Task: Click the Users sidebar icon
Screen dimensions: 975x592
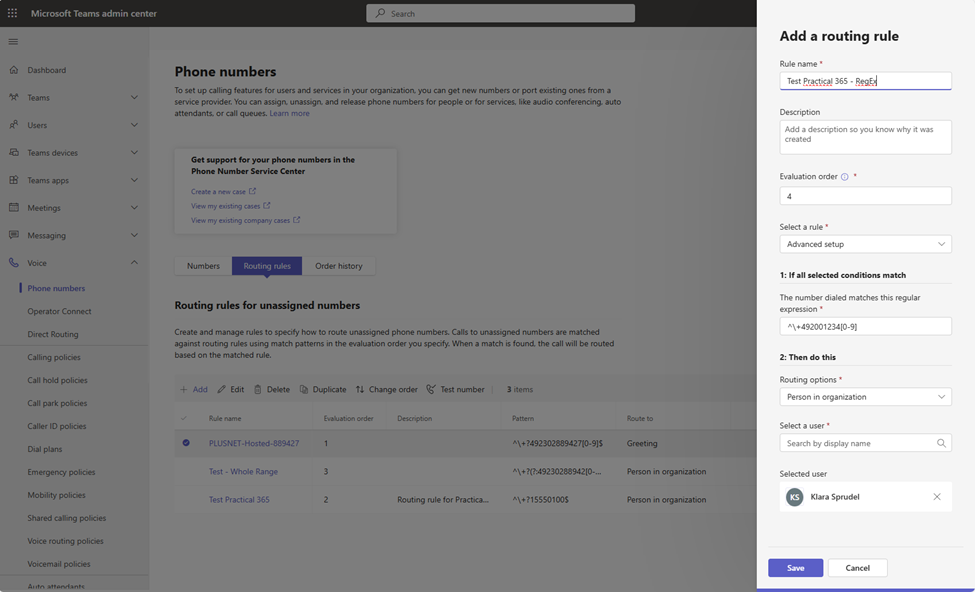Action: pos(14,125)
